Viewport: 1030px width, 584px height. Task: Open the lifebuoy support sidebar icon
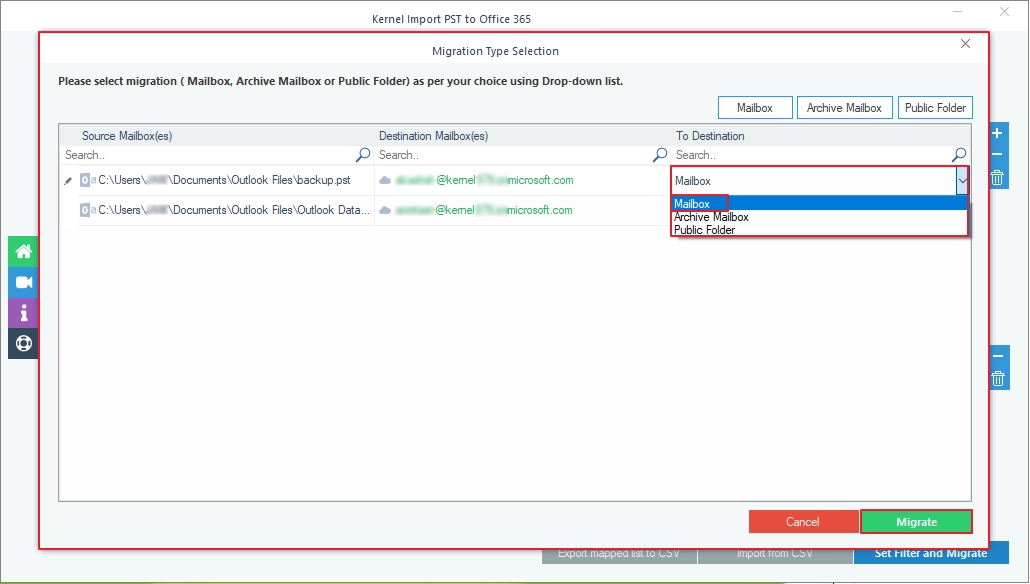click(x=24, y=344)
